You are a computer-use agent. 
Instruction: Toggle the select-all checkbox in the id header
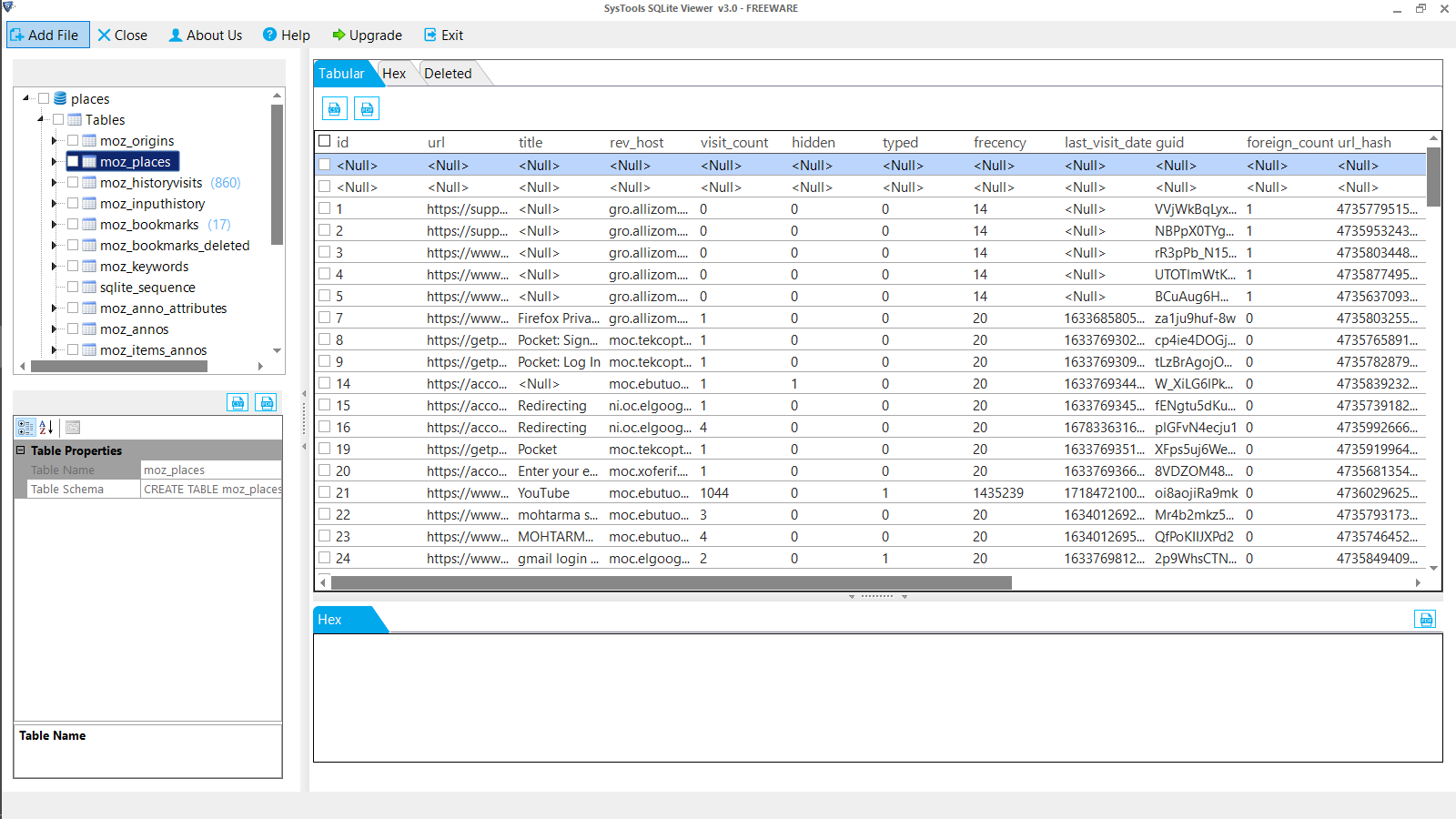(325, 141)
